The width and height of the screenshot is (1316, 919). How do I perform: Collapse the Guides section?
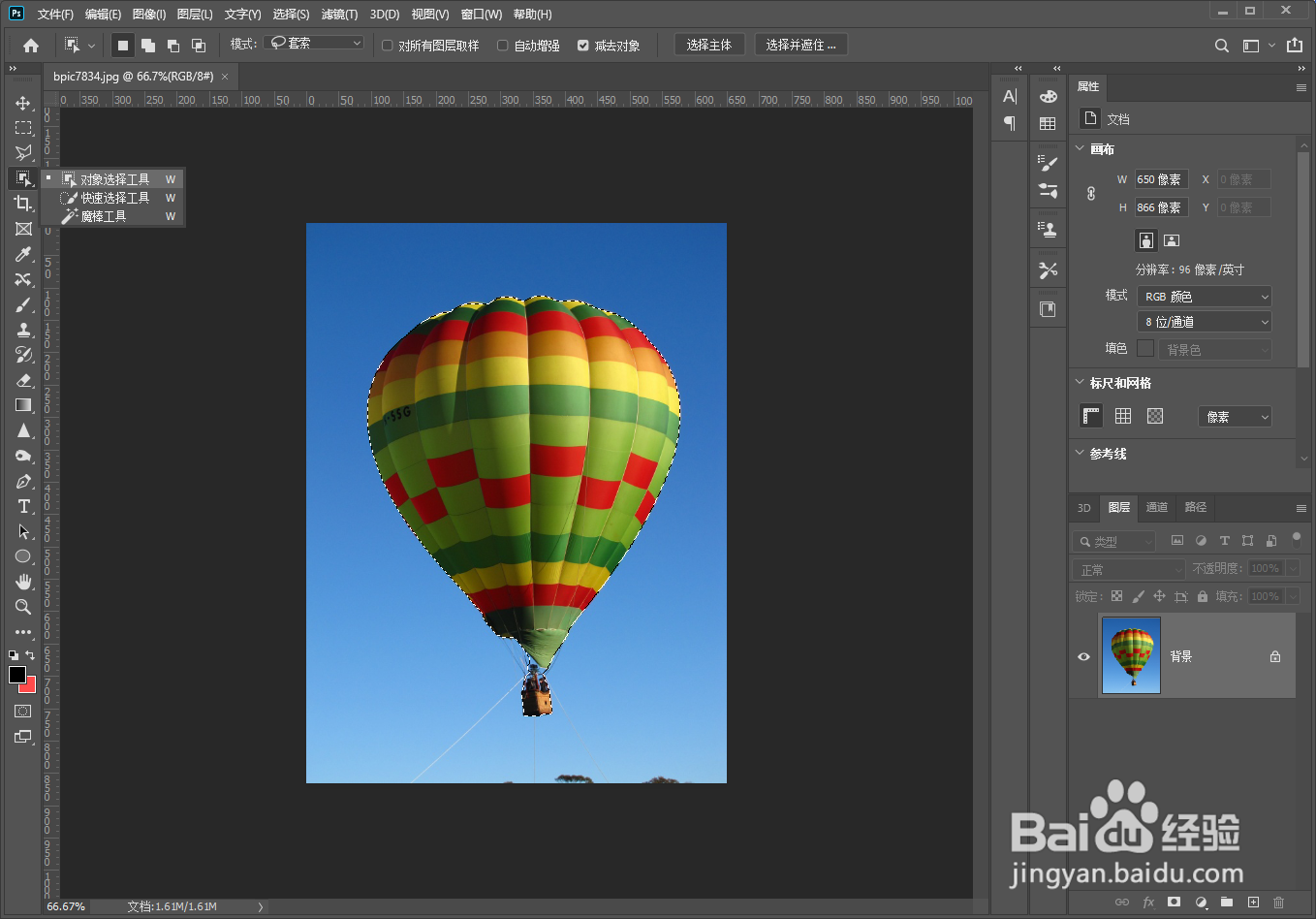(x=1081, y=453)
